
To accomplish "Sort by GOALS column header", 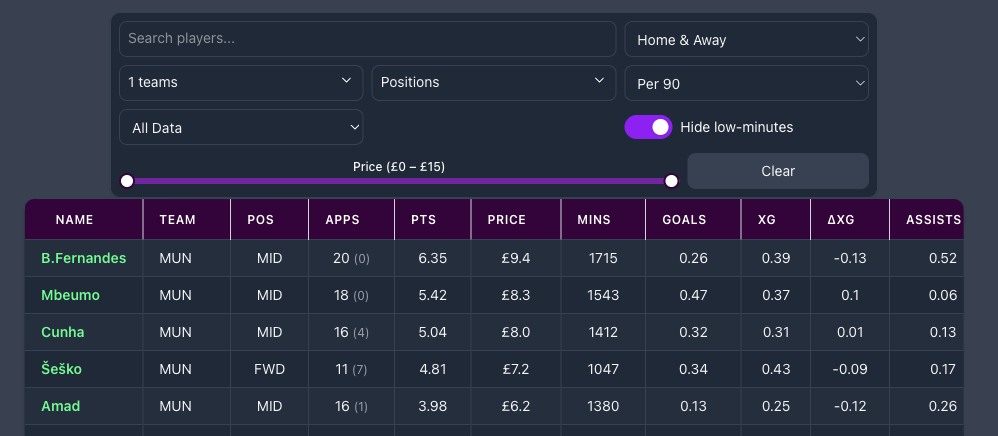I will coord(684,219).
